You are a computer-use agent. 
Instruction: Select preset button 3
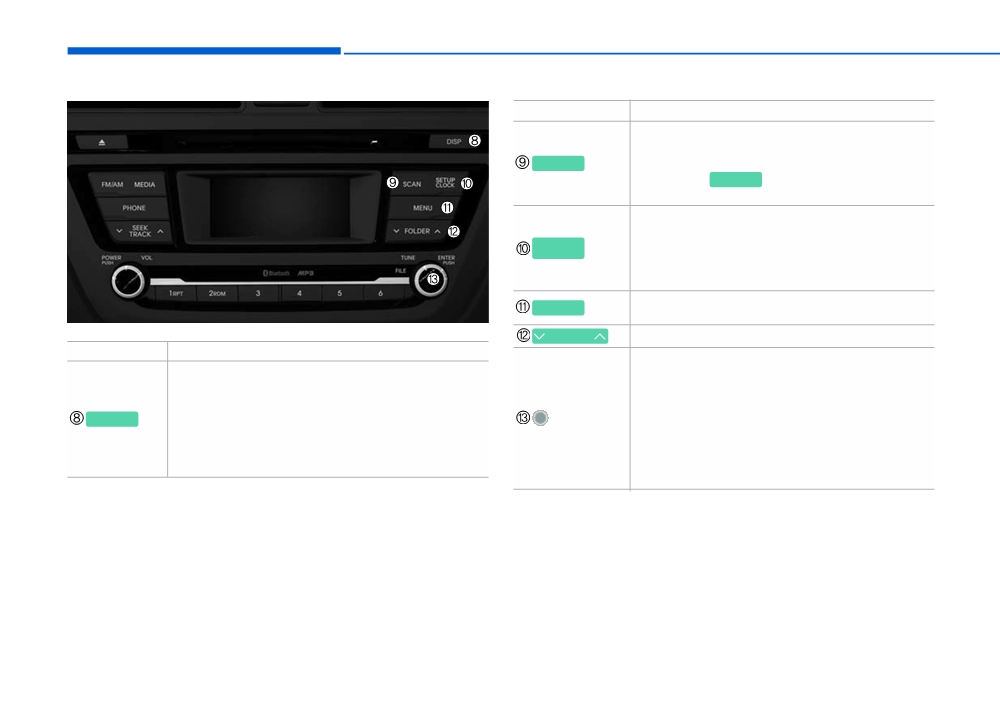[258, 293]
